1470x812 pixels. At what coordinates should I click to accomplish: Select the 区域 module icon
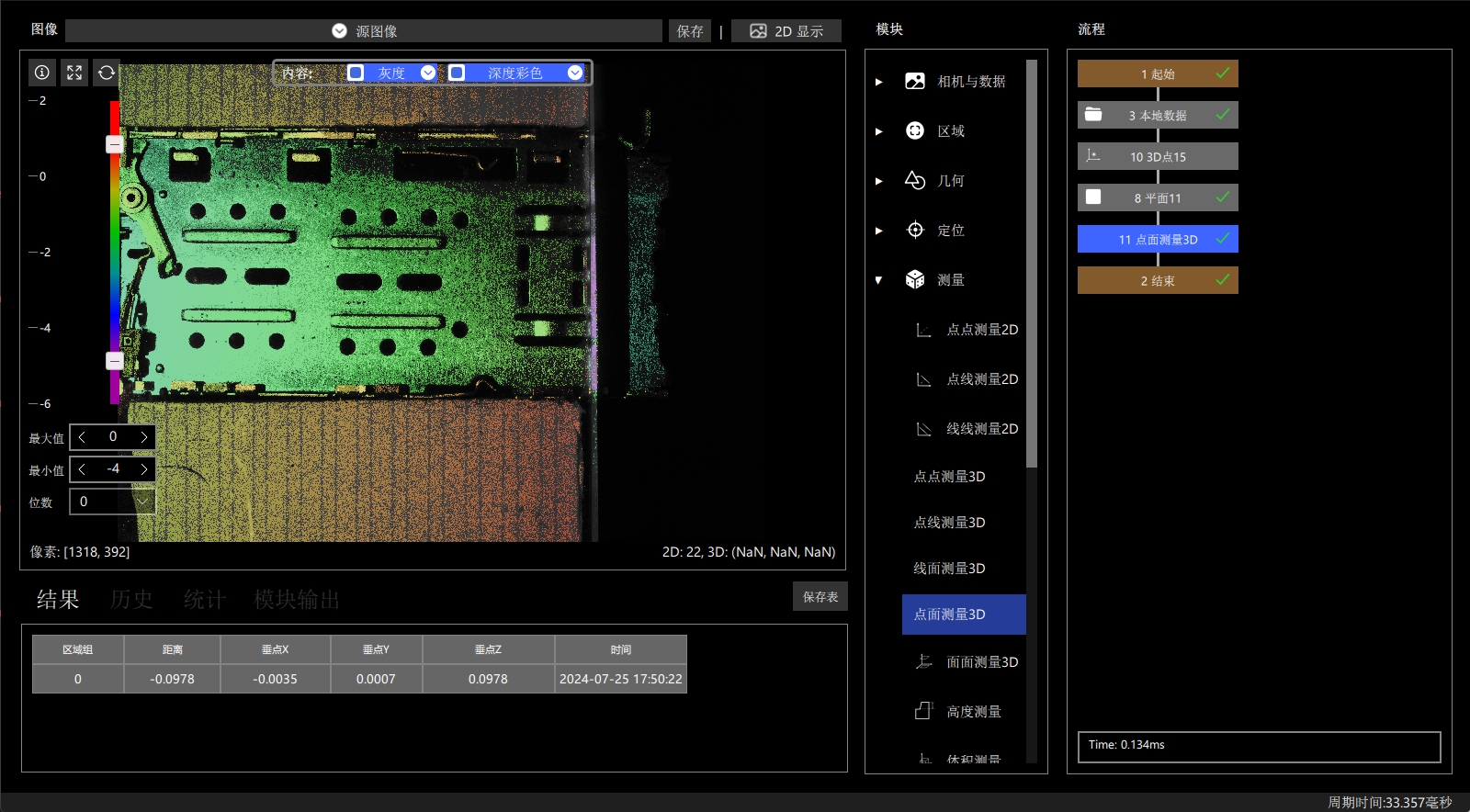tap(915, 130)
